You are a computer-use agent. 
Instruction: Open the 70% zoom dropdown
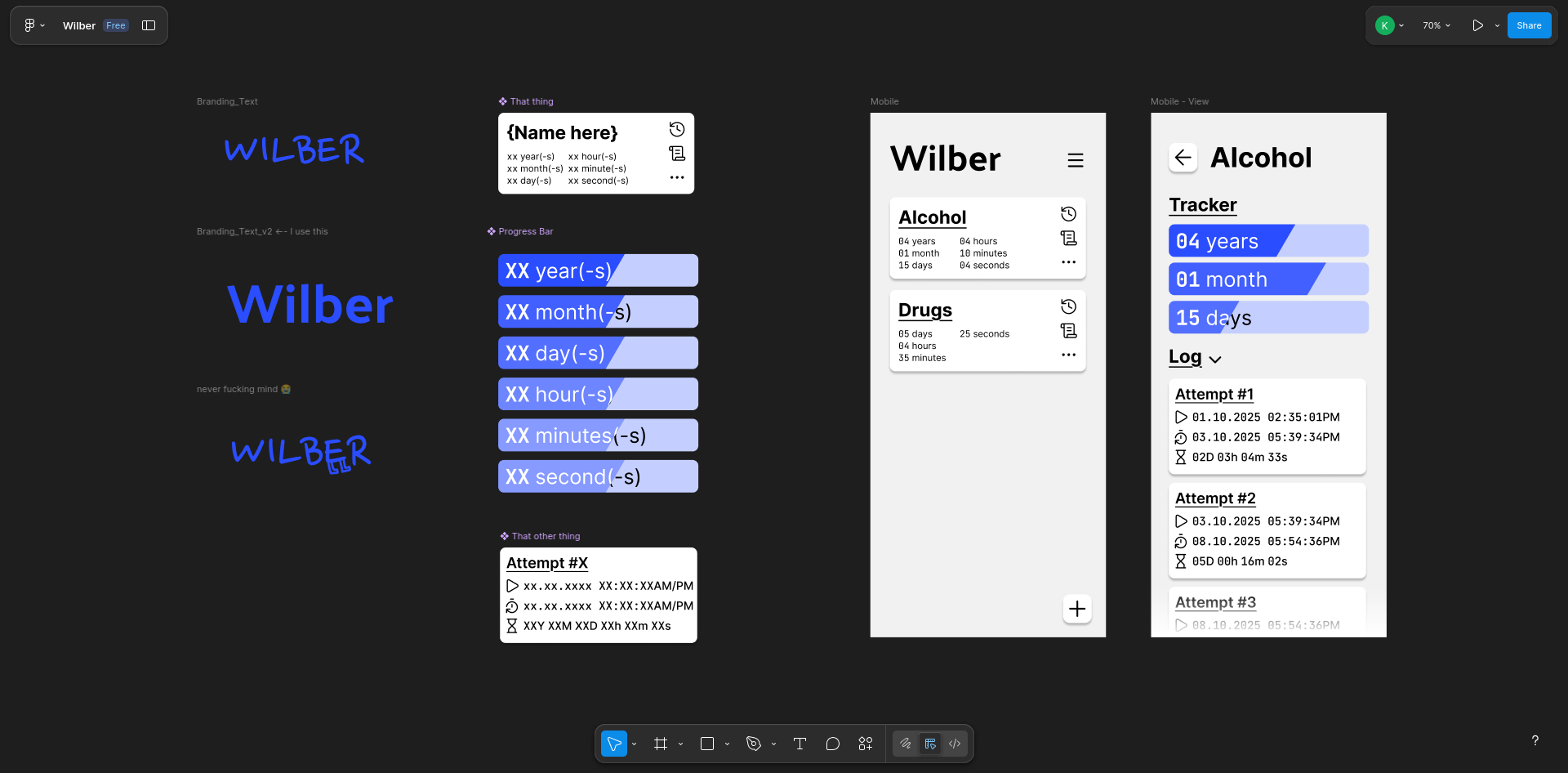(x=1437, y=25)
